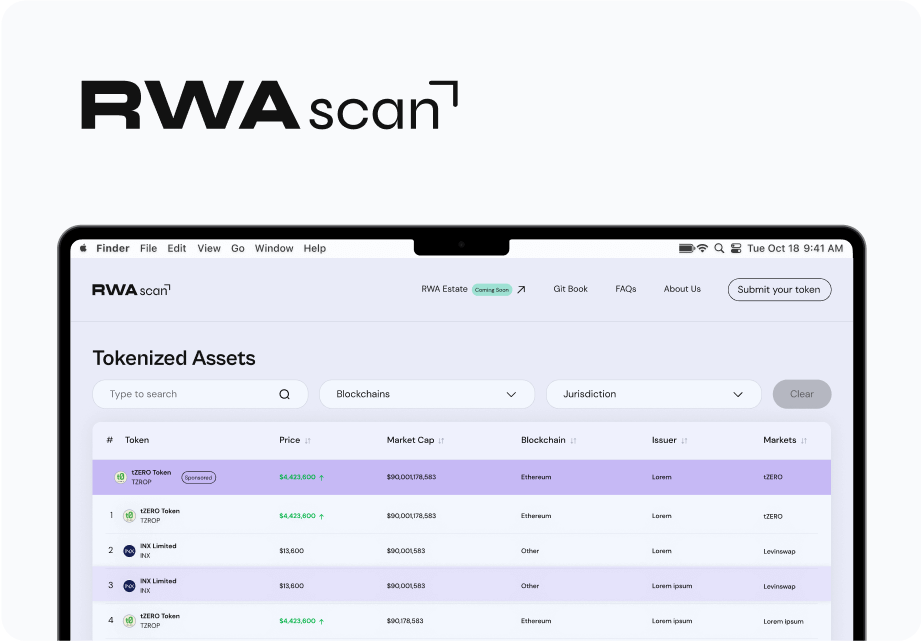This screenshot has width=921, height=641.
Task: Click market cap $90,001,583 in row 3
Action: click(x=406, y=586)
